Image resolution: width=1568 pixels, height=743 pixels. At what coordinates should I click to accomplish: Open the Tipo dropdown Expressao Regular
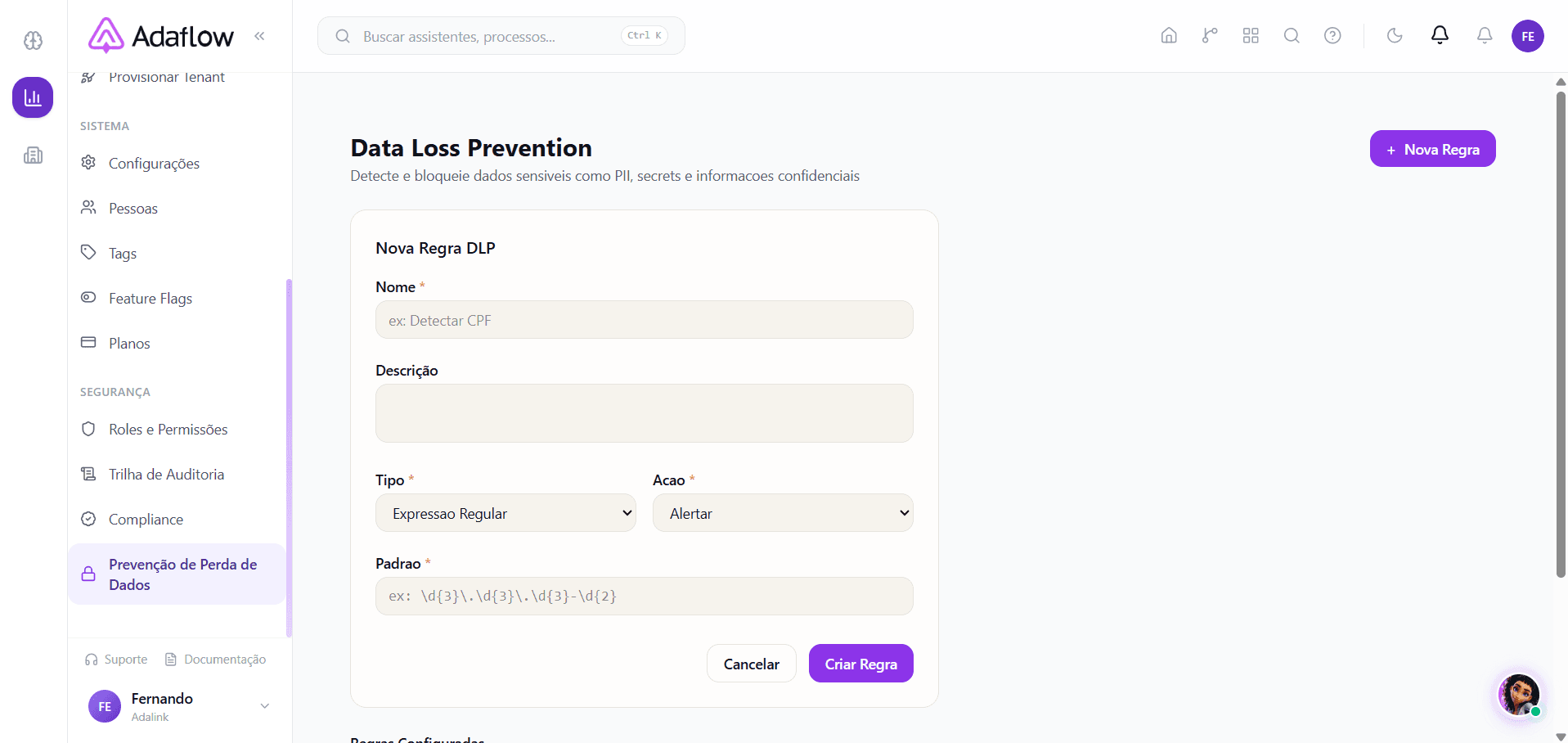505,513
